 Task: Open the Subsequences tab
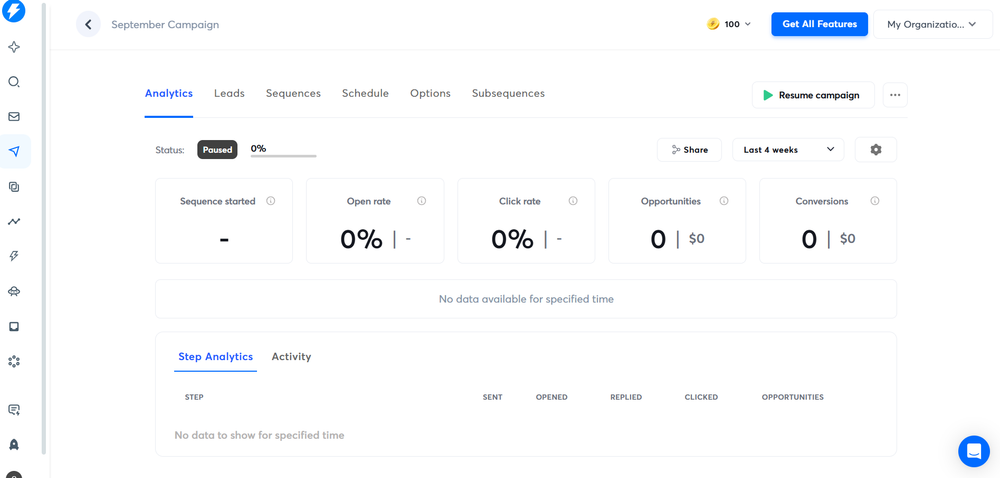(508, 93)
